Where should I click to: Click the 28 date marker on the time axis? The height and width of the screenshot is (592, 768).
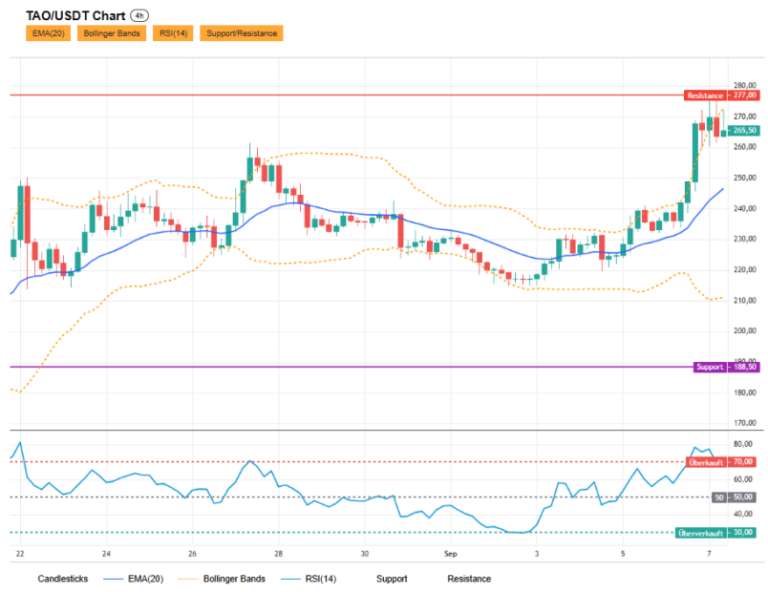coord(278,554)
